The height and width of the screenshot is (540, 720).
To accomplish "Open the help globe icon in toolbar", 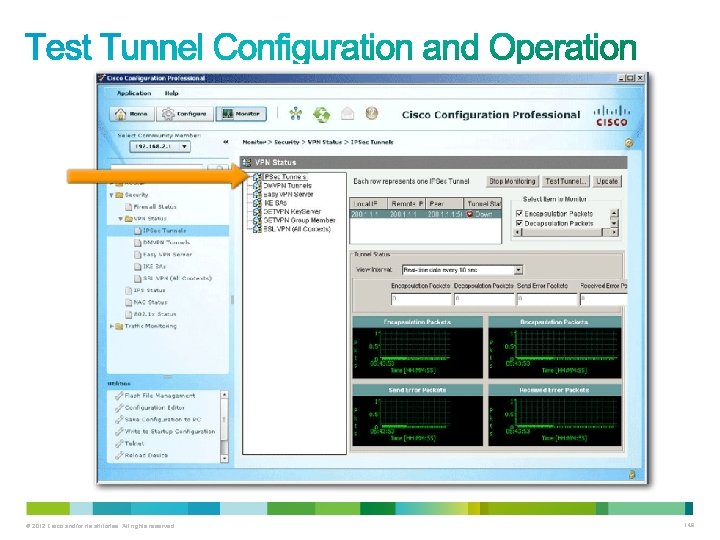I will 372,113.
